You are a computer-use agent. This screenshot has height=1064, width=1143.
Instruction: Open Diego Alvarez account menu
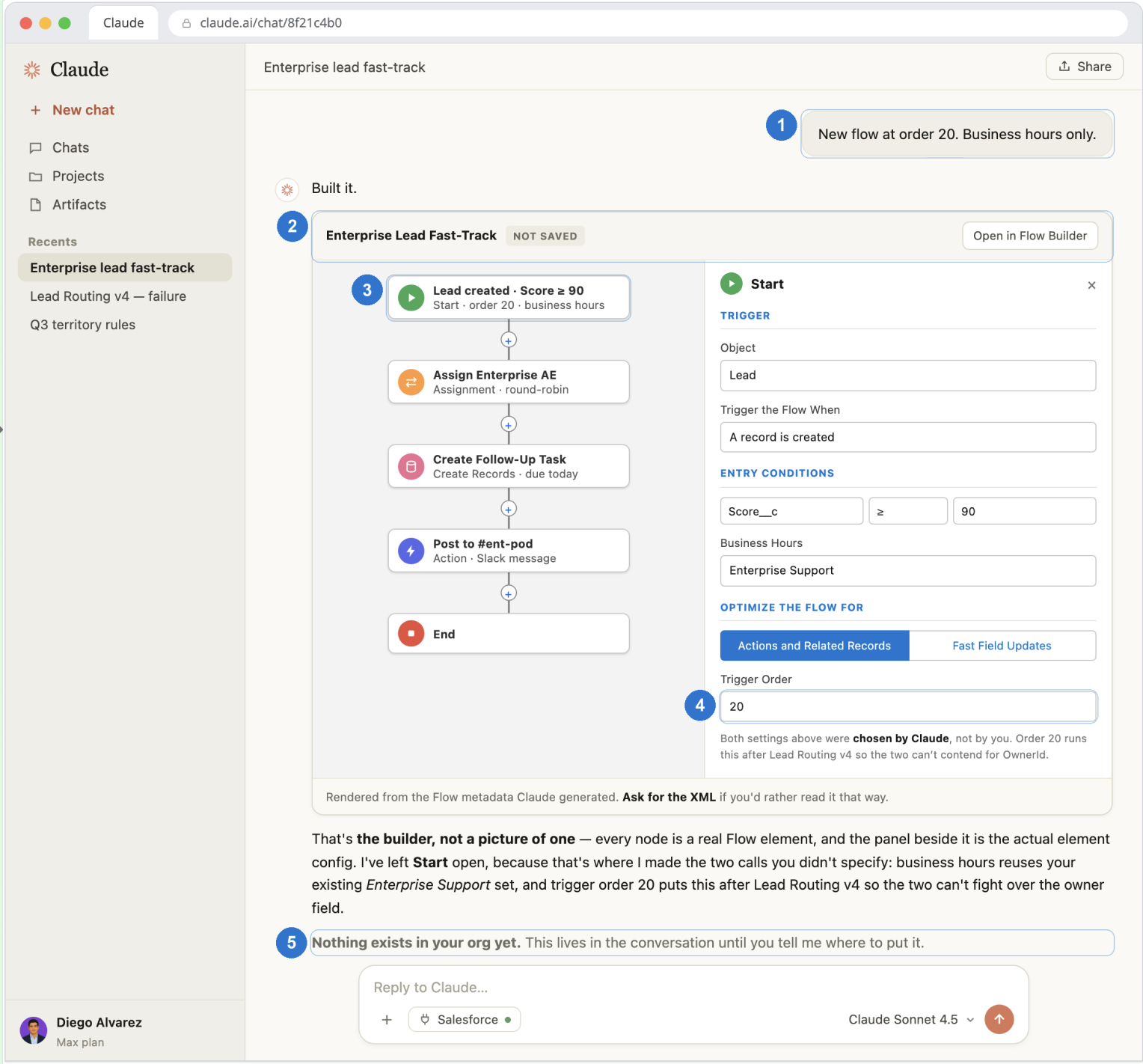125,1031
